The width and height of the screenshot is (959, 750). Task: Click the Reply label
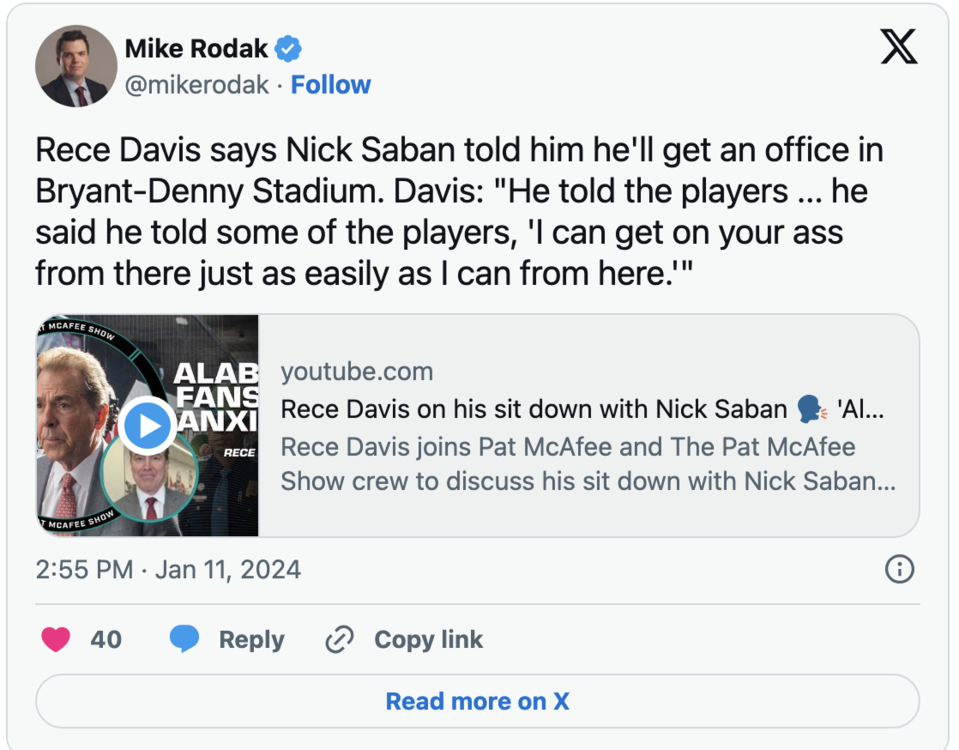click(x=251, y=639)
